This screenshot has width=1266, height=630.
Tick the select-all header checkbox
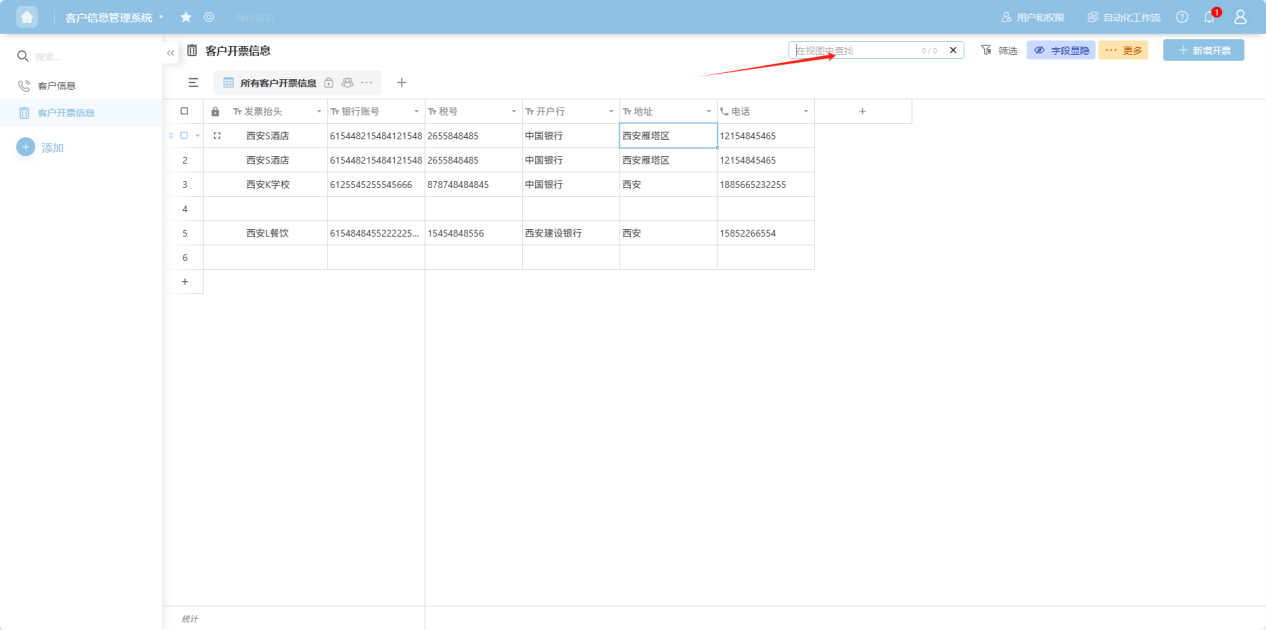click(x=184, y=111)
